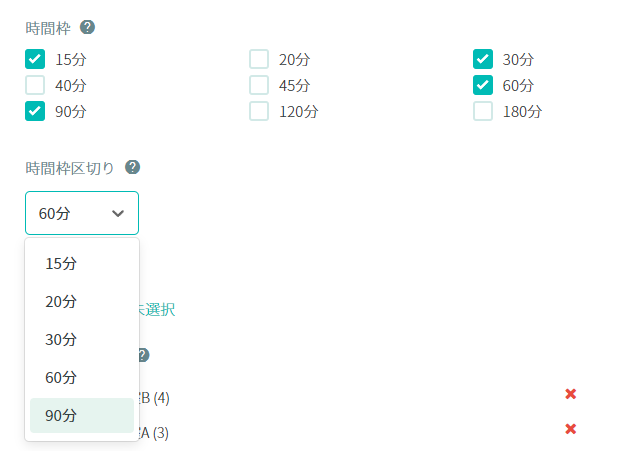Uncheck the 15分 time slot checkbox
617x451 pixels.
pyautogui.click(x=35, y=59)
